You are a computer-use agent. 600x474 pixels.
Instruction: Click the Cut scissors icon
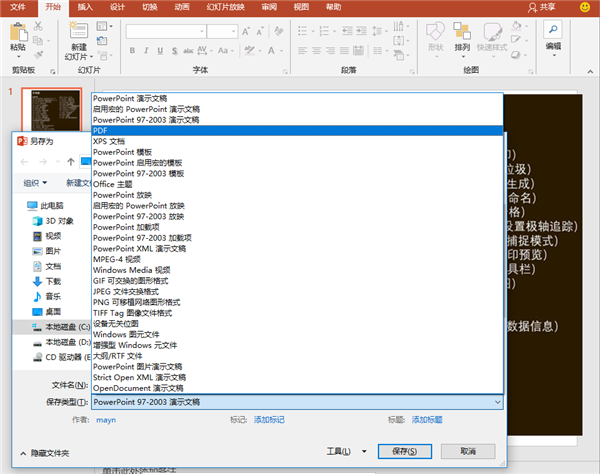tap(38, 26)
